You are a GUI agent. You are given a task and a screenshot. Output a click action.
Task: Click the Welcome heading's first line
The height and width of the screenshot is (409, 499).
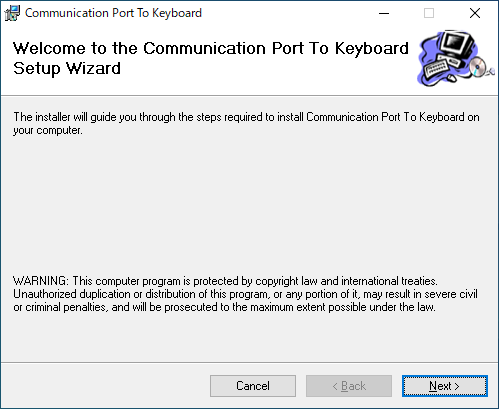pos(211,48)
